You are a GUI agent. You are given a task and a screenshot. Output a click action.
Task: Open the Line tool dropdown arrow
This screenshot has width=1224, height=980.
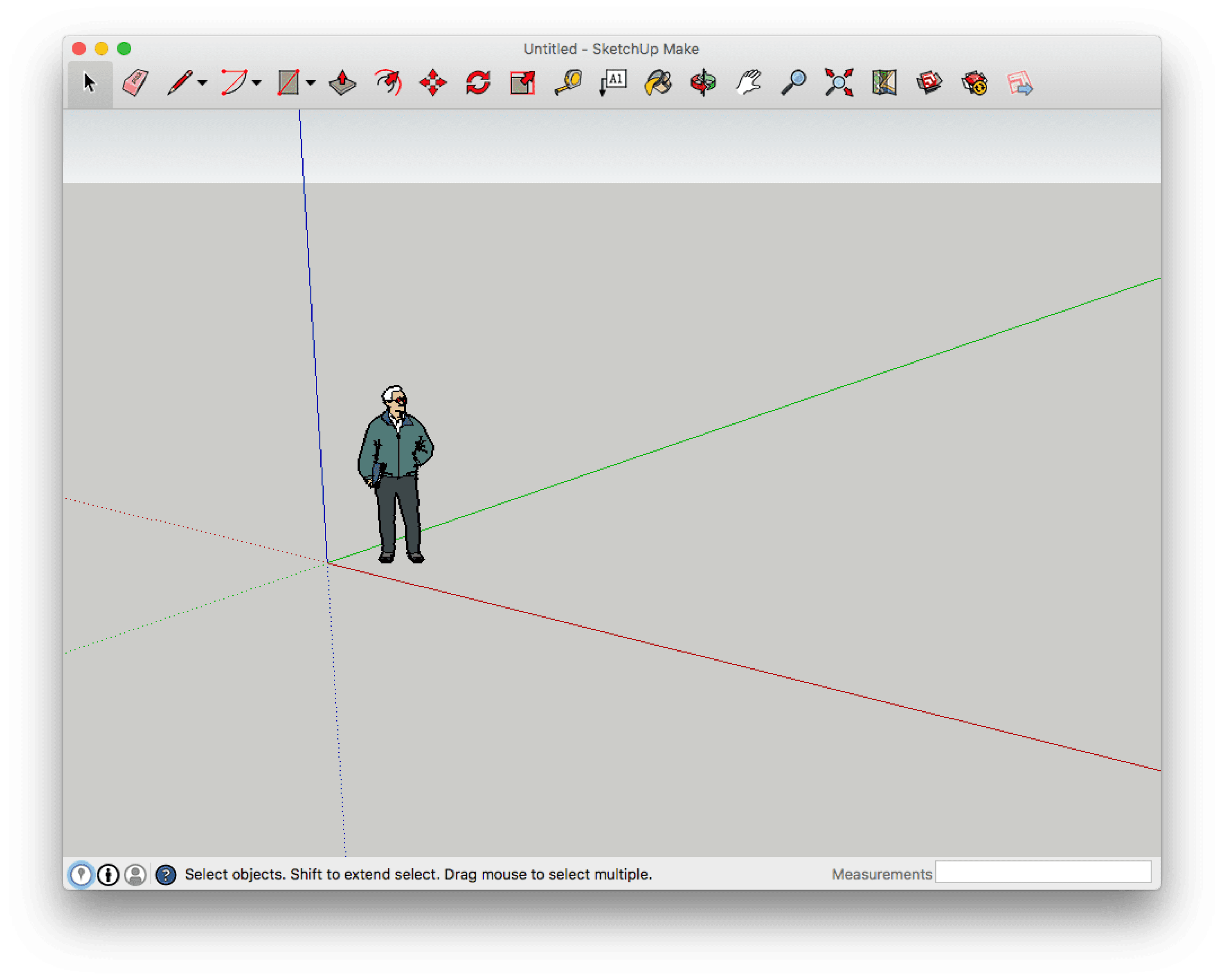tap(202, 83)
